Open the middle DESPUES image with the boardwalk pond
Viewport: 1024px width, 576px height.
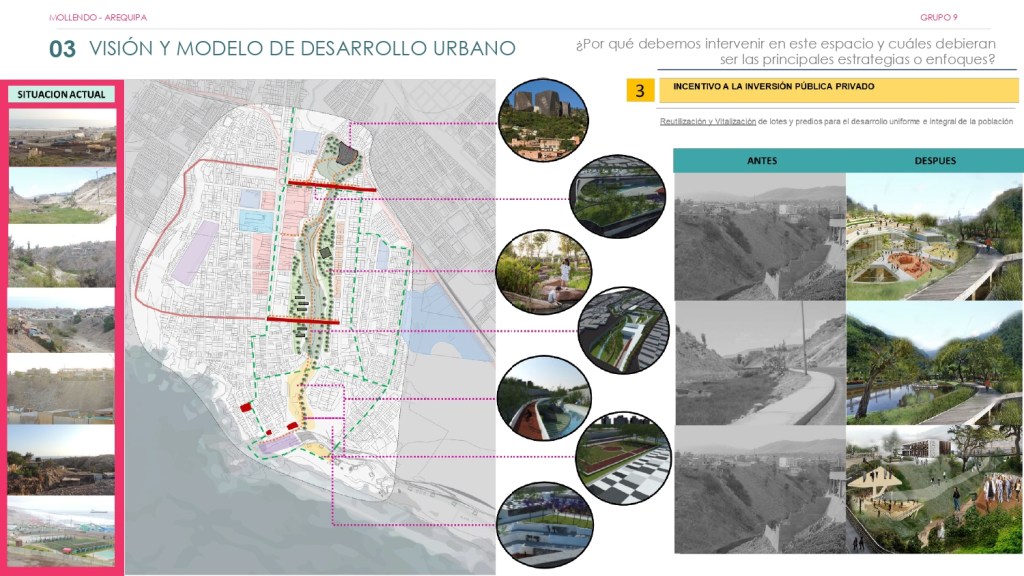(934, 363)
